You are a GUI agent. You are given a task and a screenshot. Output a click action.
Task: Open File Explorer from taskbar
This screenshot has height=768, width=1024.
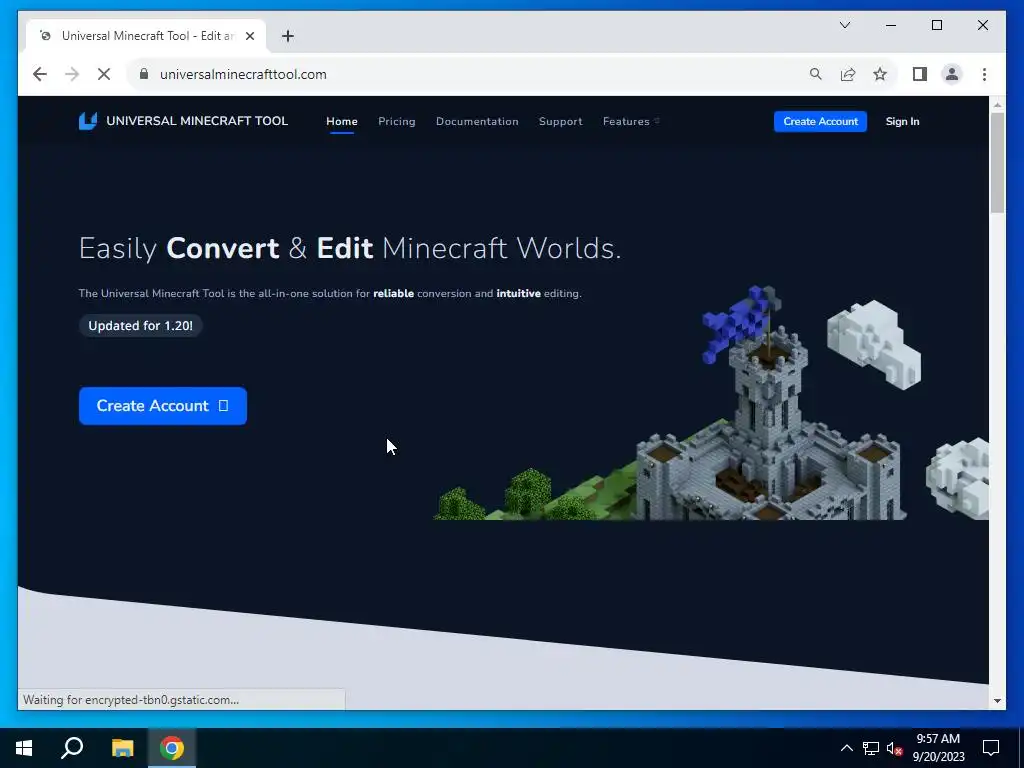point(122,748)
